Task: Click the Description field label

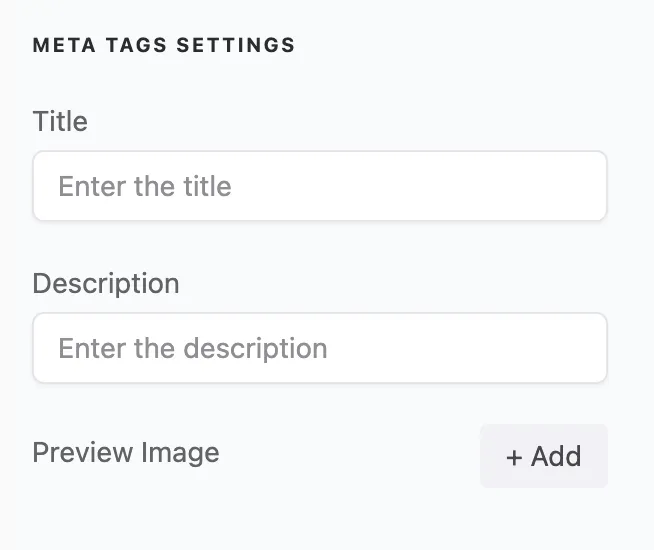Action: point(106,284)
